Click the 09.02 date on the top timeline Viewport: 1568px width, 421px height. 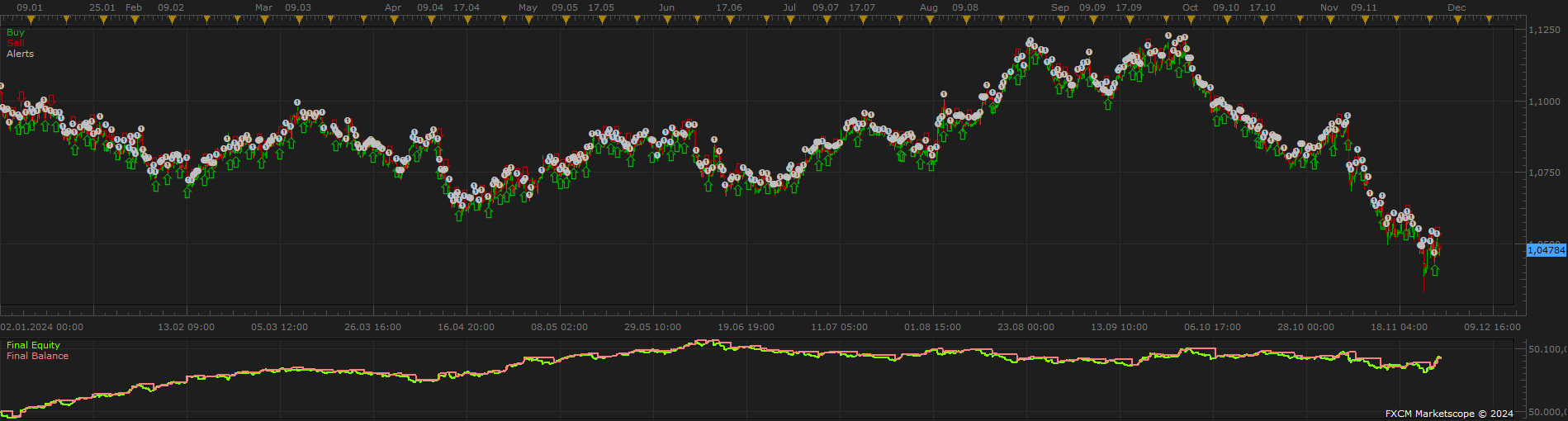[x=171, y=7]
